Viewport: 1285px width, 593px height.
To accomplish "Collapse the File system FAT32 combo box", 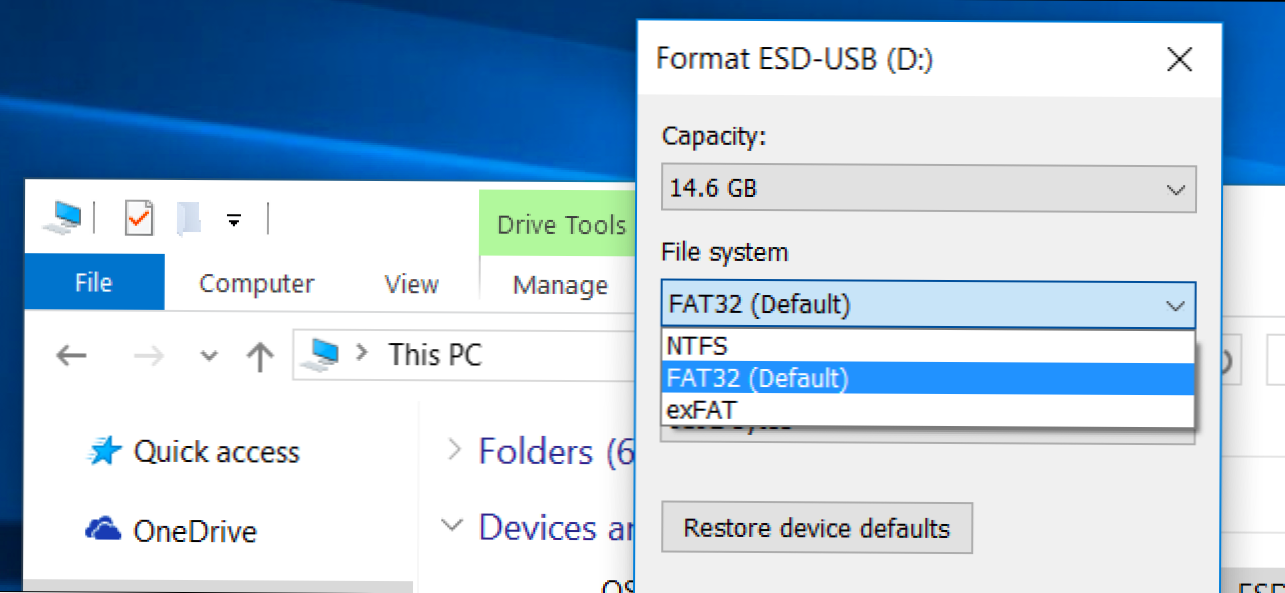I will (1175, 306).
